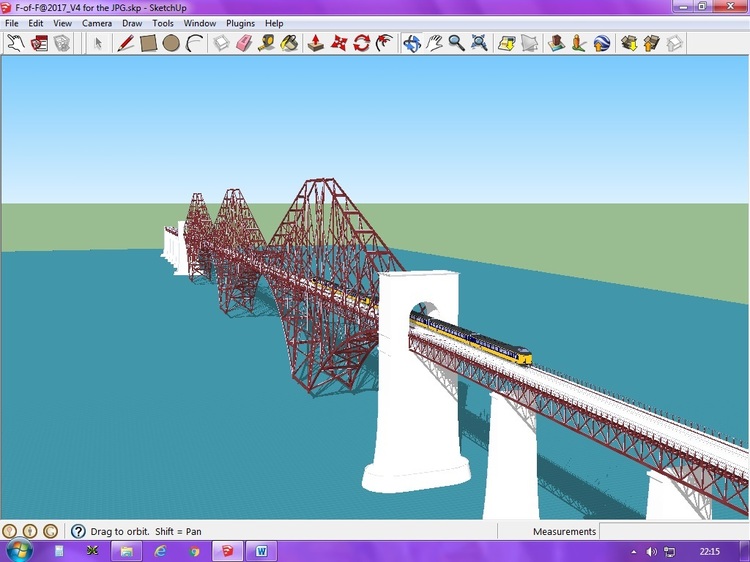
Task: Open Microsoft Word from the taskbar
Action: 261,551
